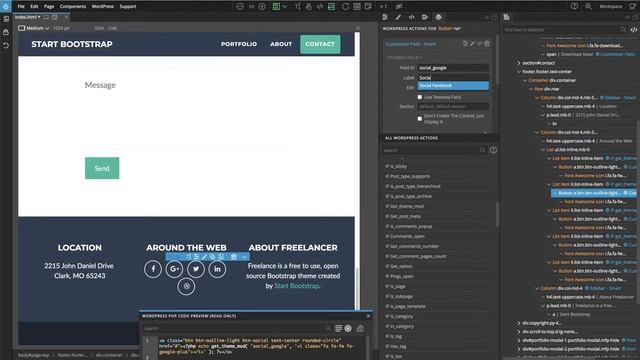Screen dimensions: 640x360
Task: Zoom in the page view
Action: point(262,7)
